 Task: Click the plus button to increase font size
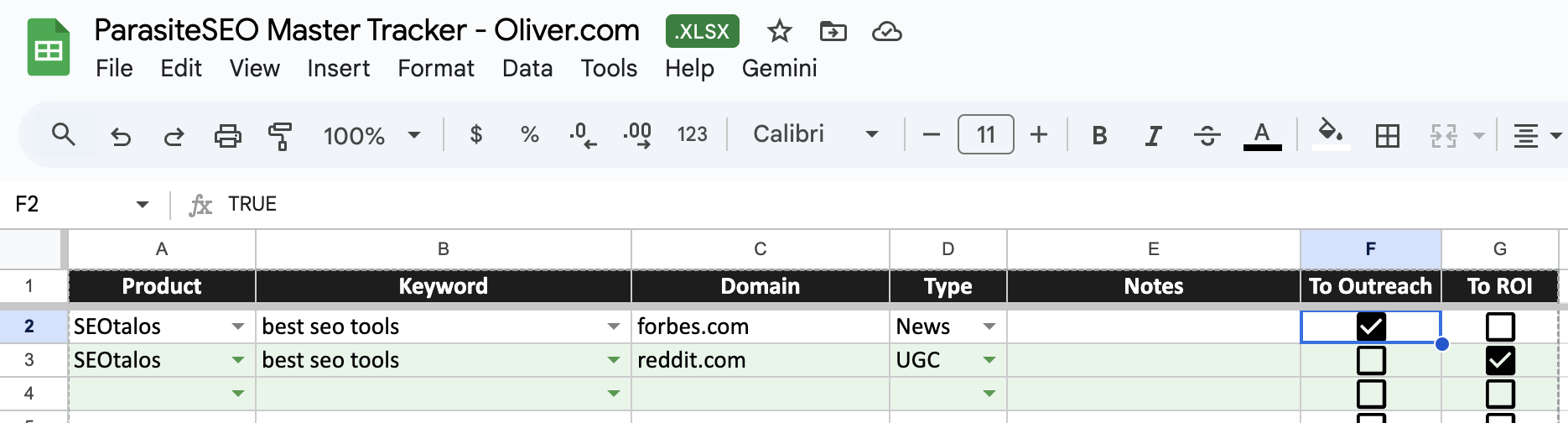point(1039,134)
